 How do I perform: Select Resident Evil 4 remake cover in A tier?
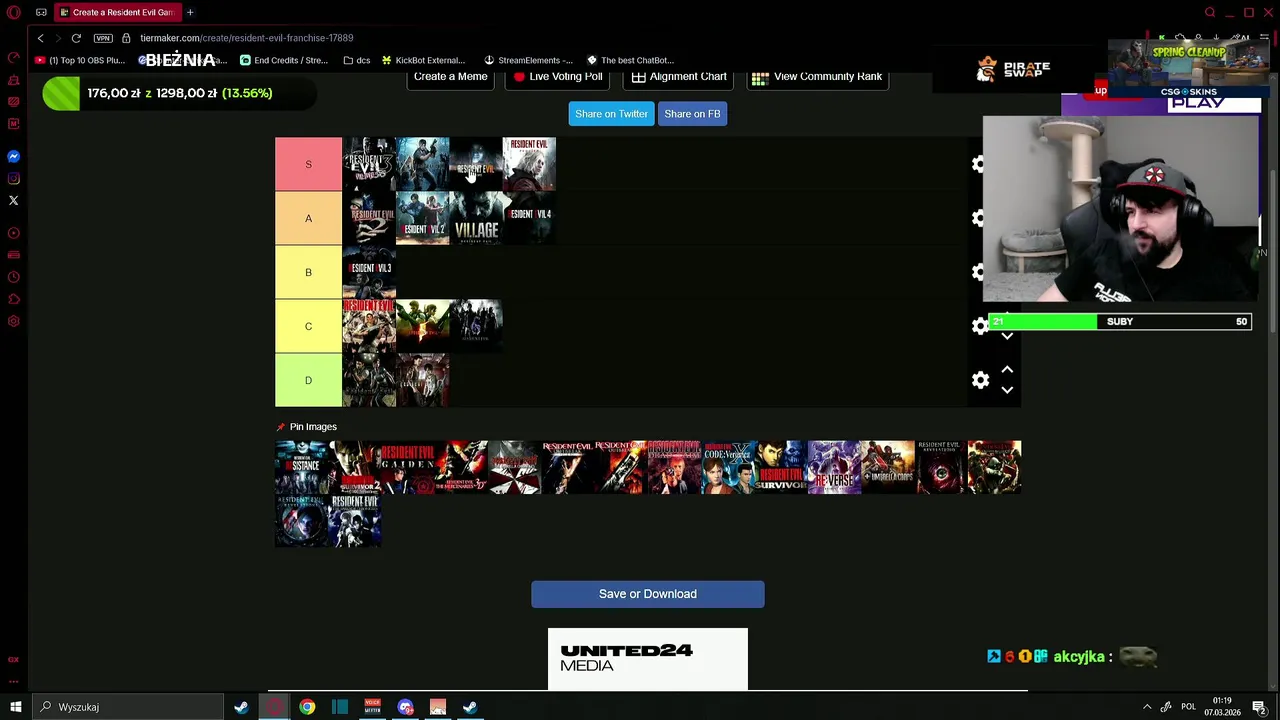coord(529,218)
